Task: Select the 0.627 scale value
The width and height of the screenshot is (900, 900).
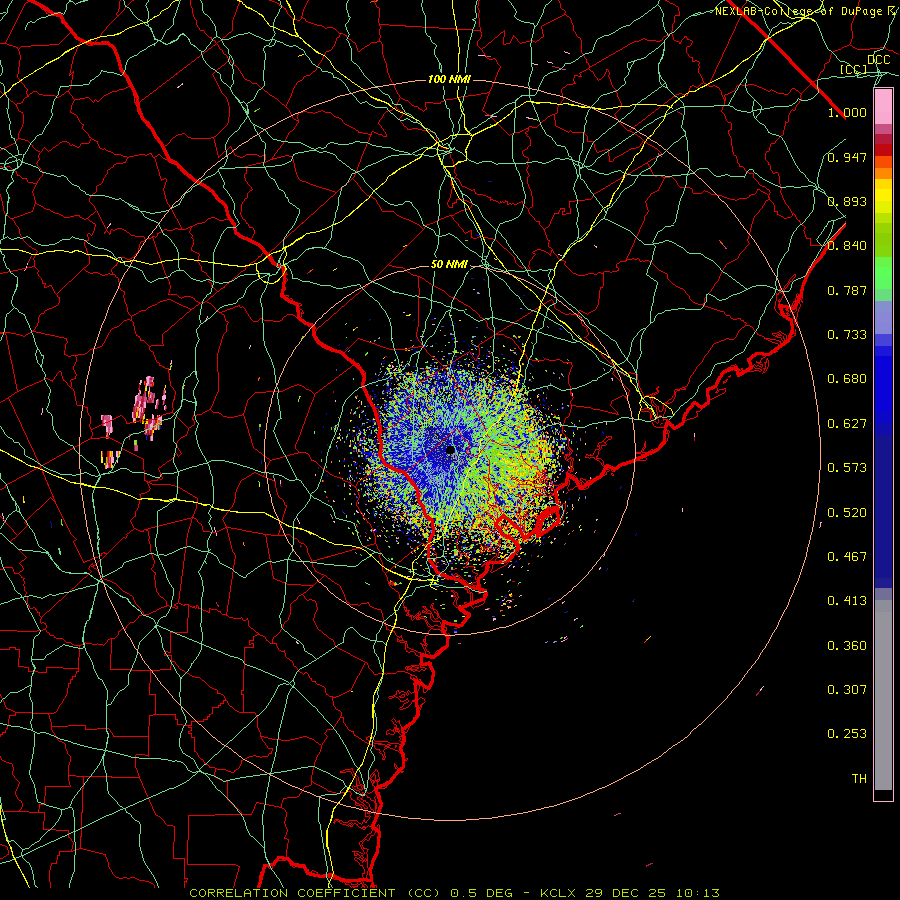Action: pyautogui.click(x=847, y=424)
